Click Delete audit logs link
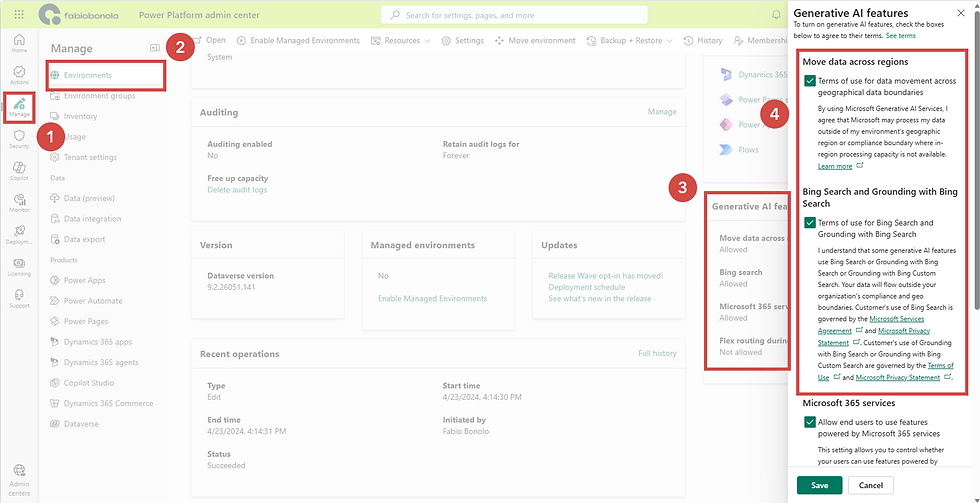Viewport: 980px width, 503px height. click(237, 189)
